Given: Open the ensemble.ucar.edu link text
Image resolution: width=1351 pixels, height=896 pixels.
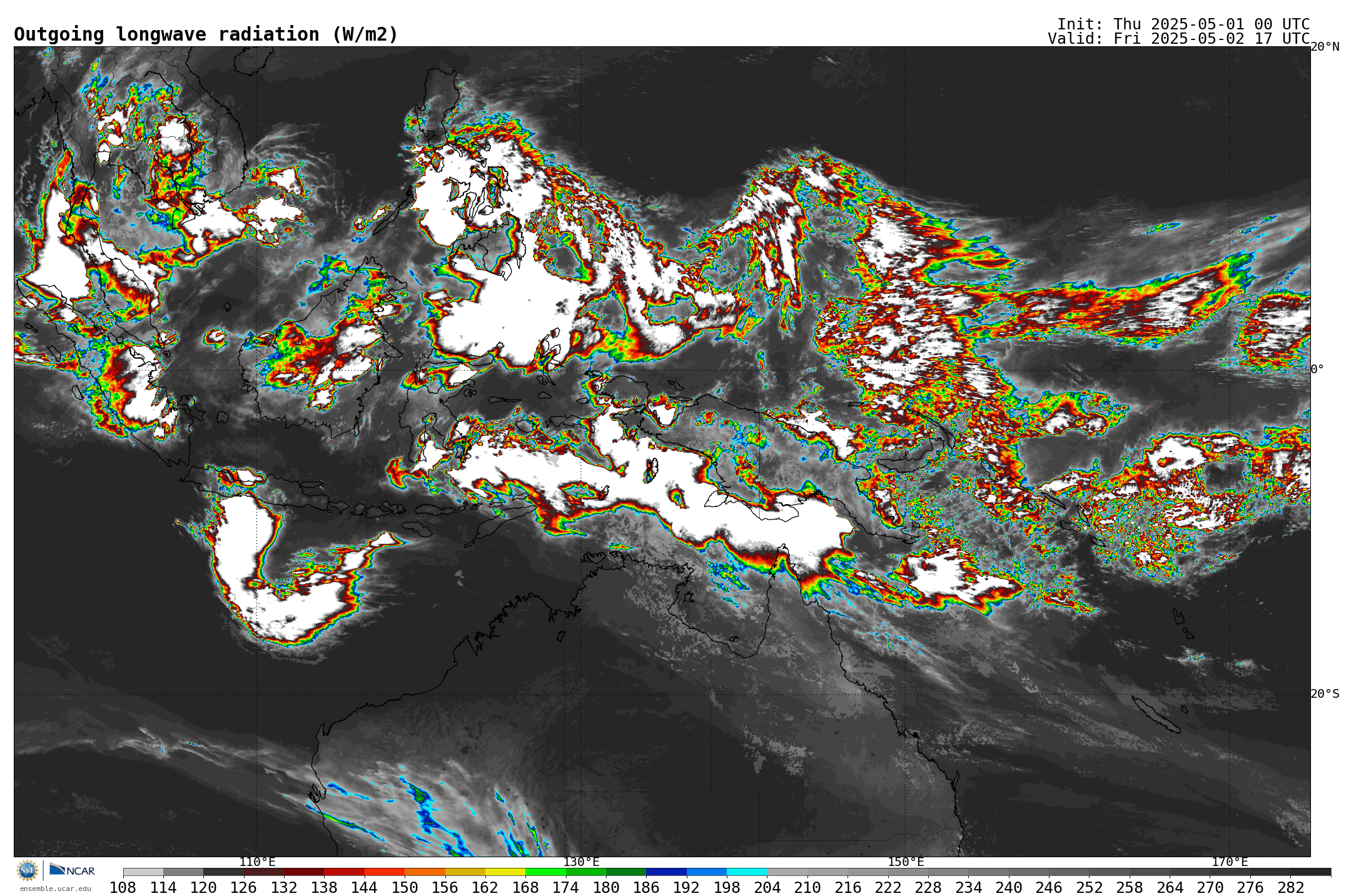Looking at the screenshot, I should coord(55,888).
